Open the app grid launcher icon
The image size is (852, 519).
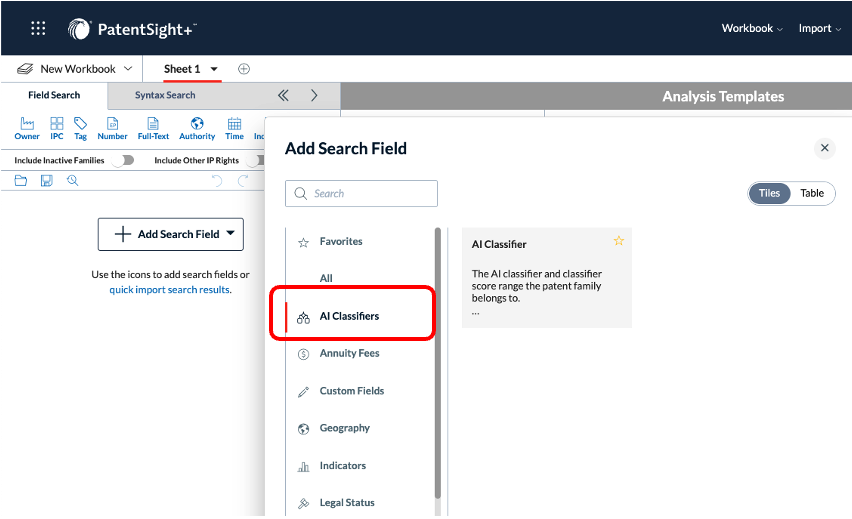[38, 28]
